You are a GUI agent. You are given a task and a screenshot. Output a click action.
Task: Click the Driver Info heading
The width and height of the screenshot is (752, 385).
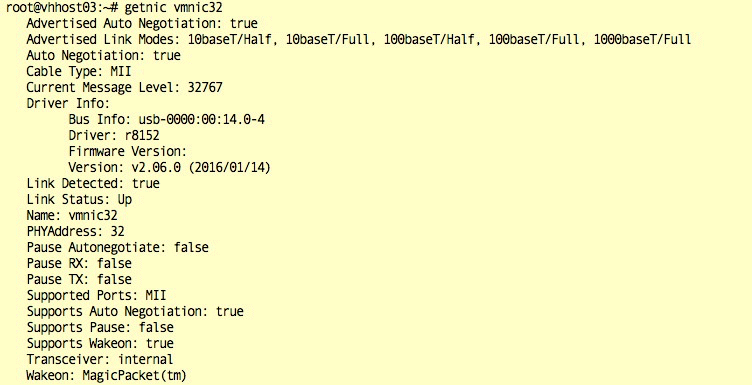pyautogui.click(x=68, y=104)
